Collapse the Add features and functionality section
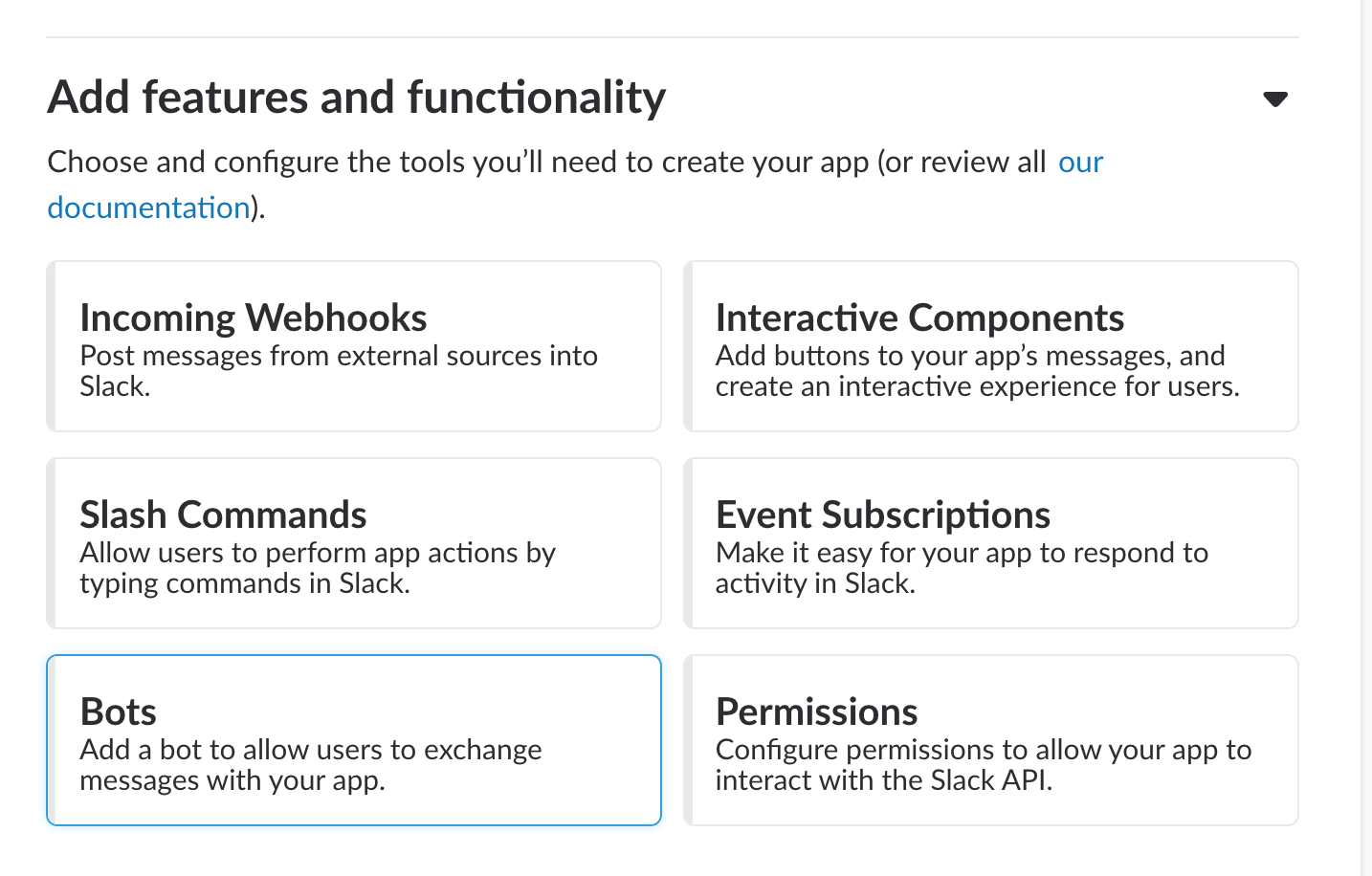1372x876 pixels. pos(1274,99)
